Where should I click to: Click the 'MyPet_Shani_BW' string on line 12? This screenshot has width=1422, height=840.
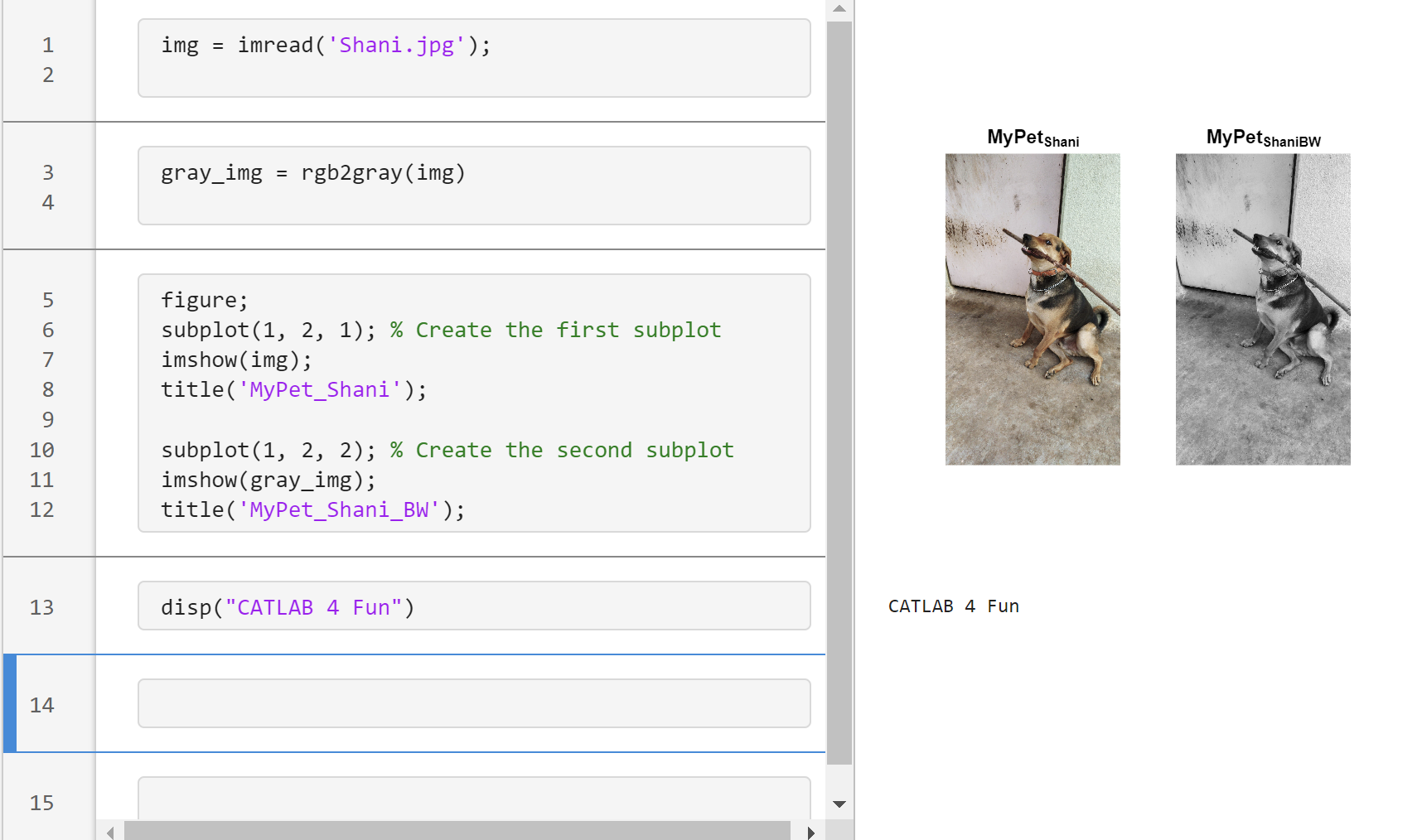tap(339, 510)
